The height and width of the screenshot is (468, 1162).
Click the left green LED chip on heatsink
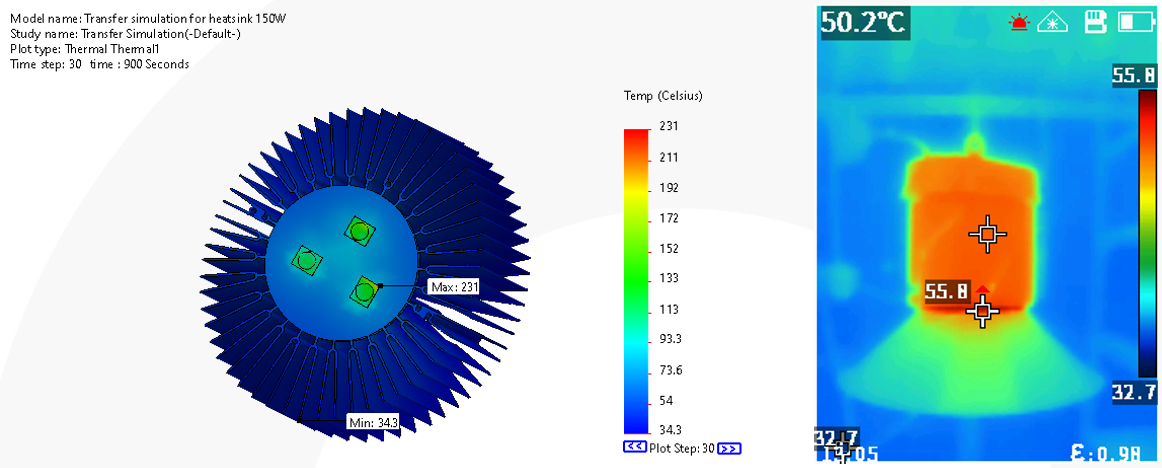pyautogui.click(x=306, y=260)
